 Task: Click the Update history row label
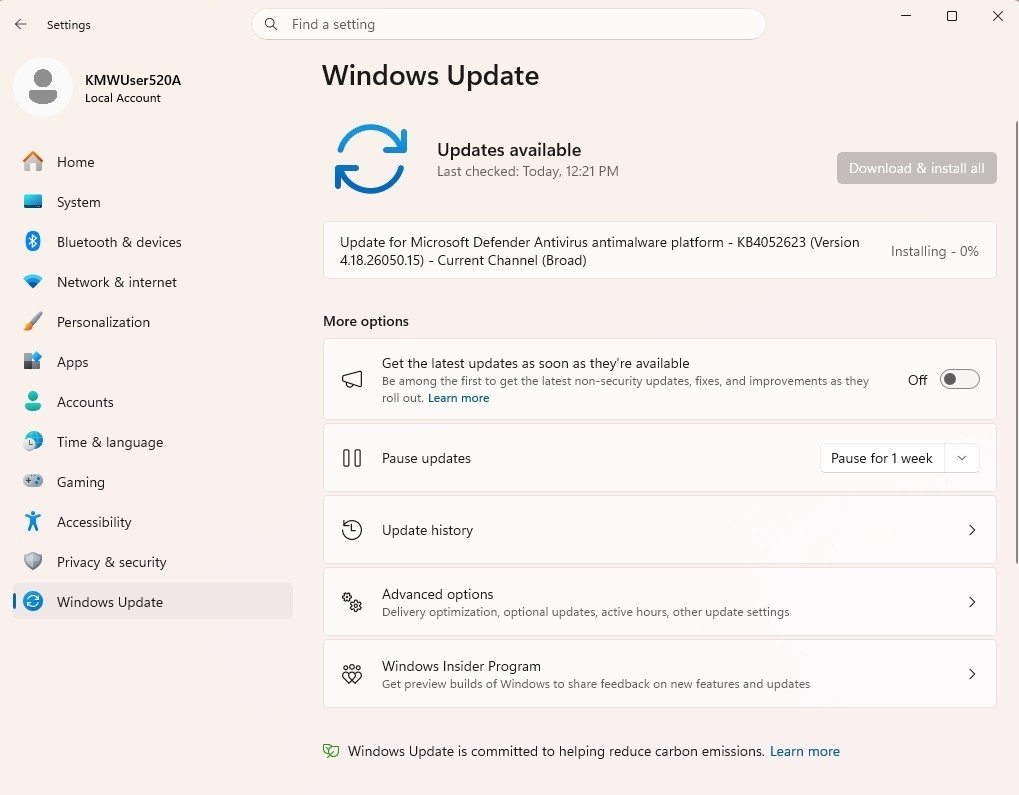click(x=428, y=530)
